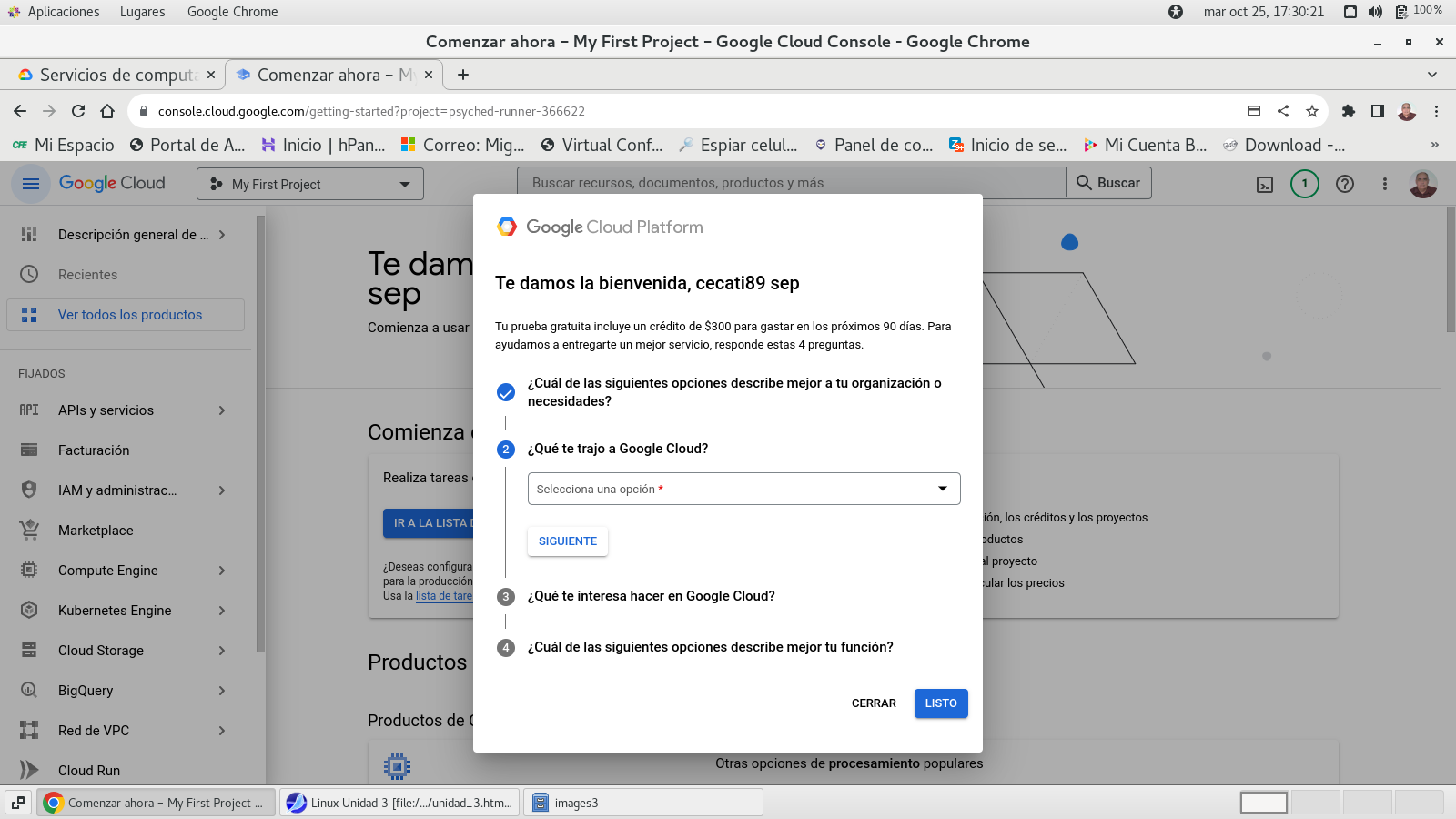Click the share icon in address bar
Image resolution: width=1456 pixels, height=819 pixels.
tap(1283, 111)
